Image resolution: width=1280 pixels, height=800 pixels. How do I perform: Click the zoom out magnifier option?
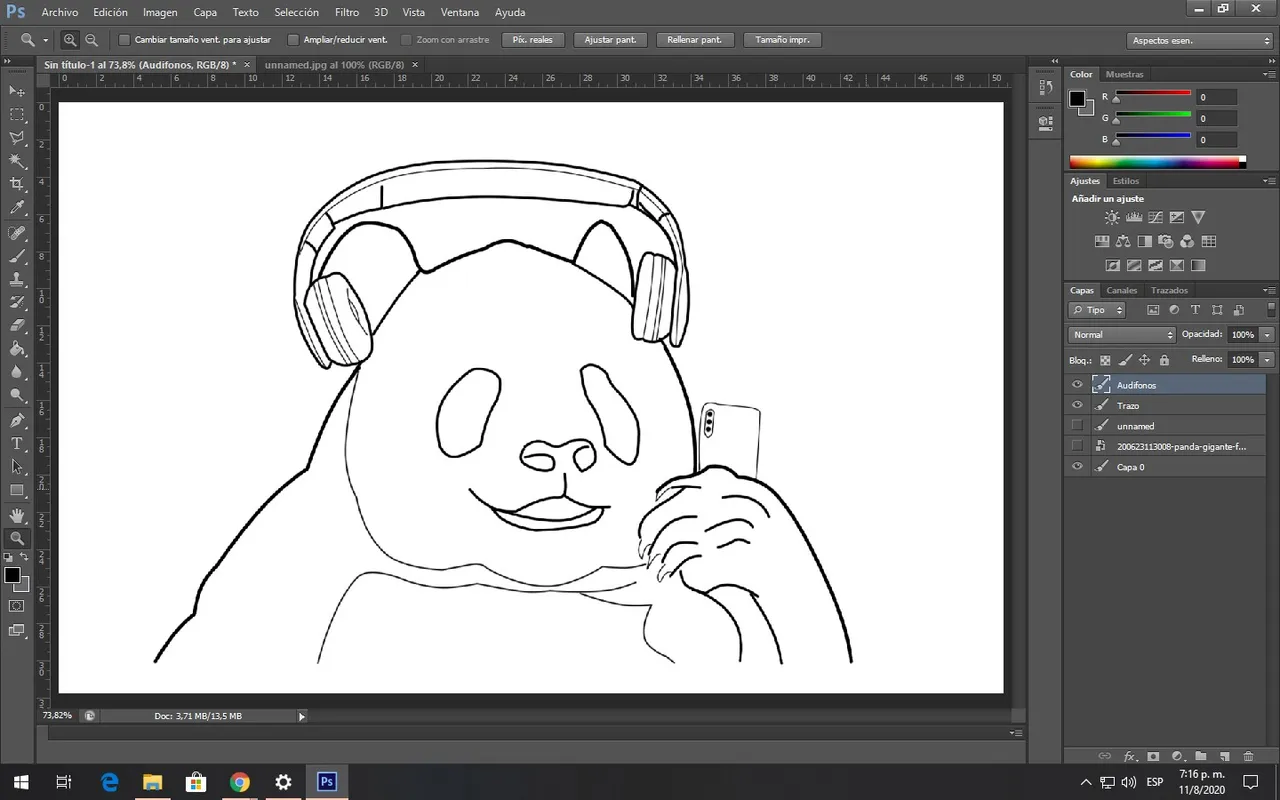click(x=92, y=40)
